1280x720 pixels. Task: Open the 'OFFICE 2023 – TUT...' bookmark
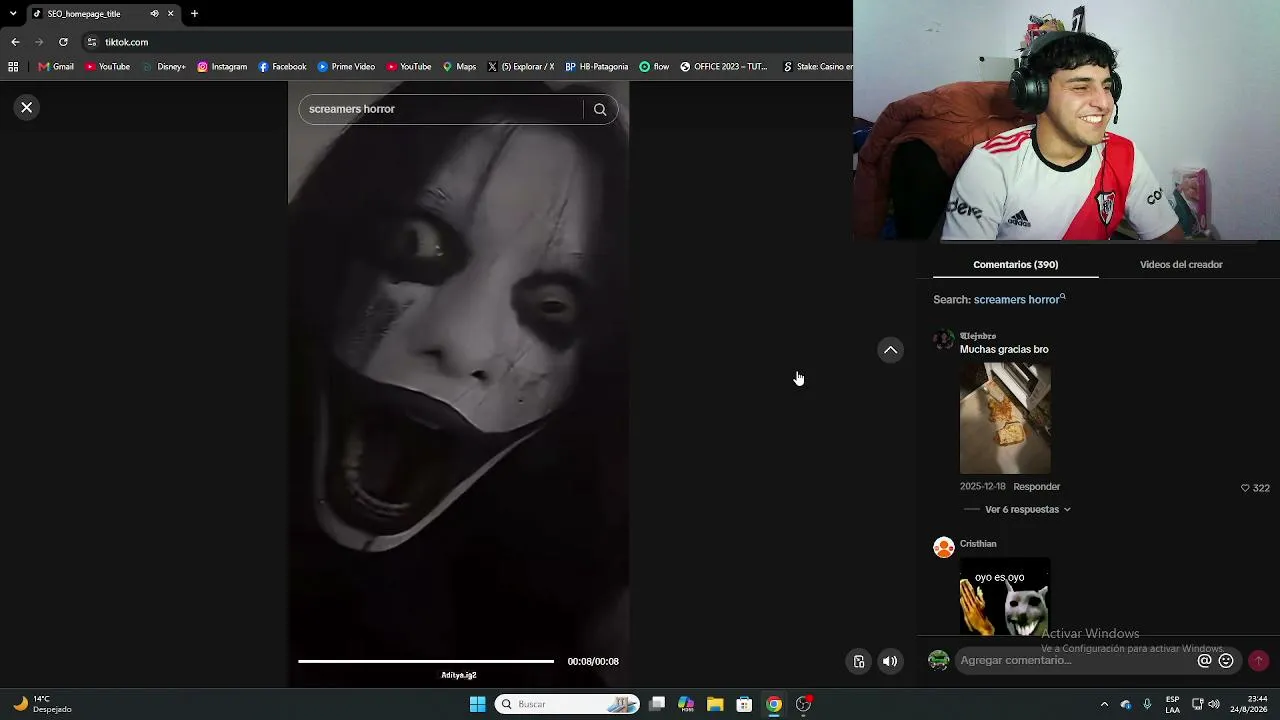pyautogui.click(x=723, y=67)
